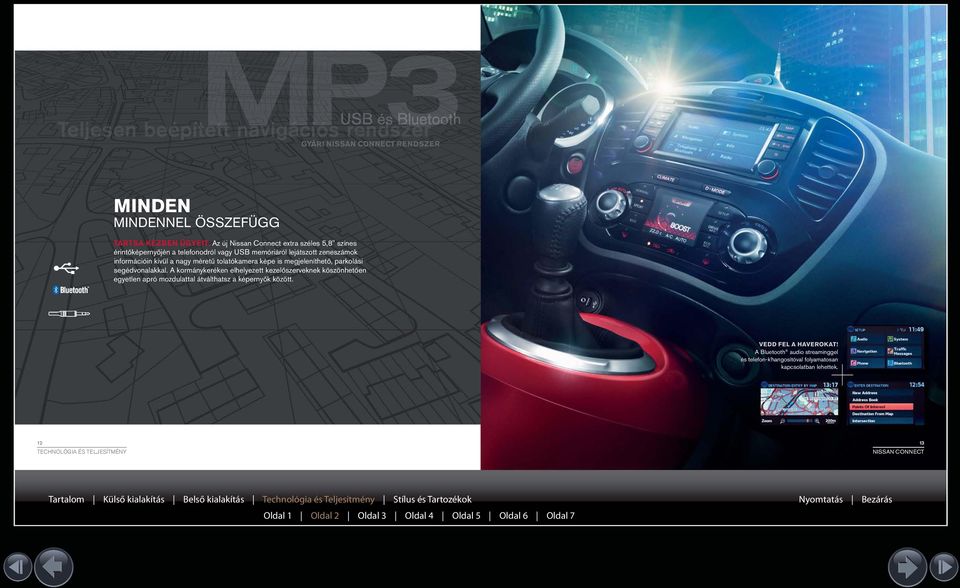Screen dimensions: 960x588
Task: Go to Oldal 7
Action: (560, 516)
